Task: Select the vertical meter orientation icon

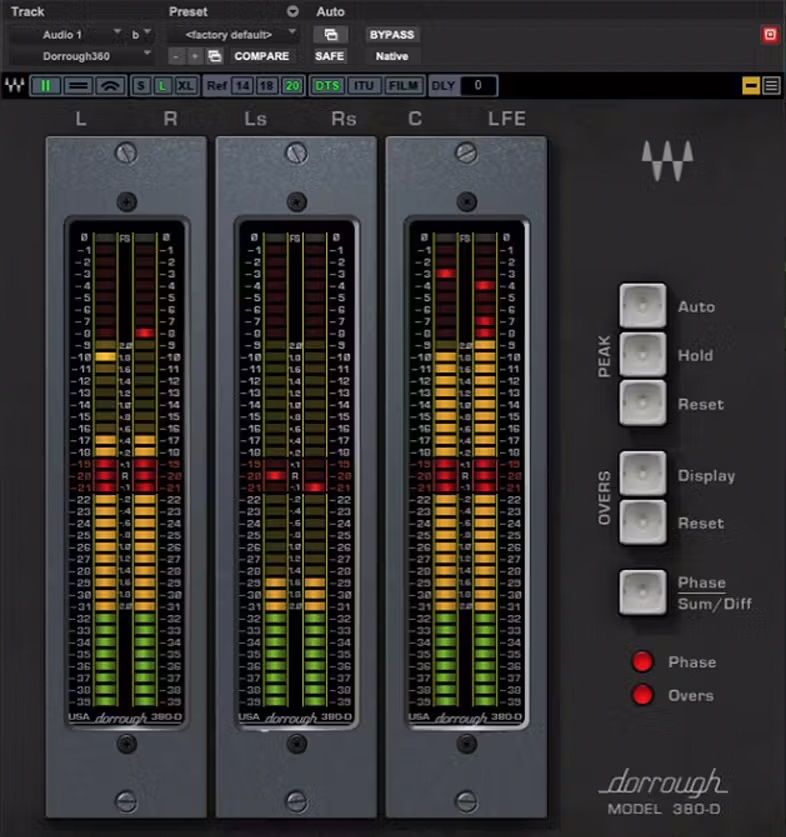Action: [x=45, y=86]
